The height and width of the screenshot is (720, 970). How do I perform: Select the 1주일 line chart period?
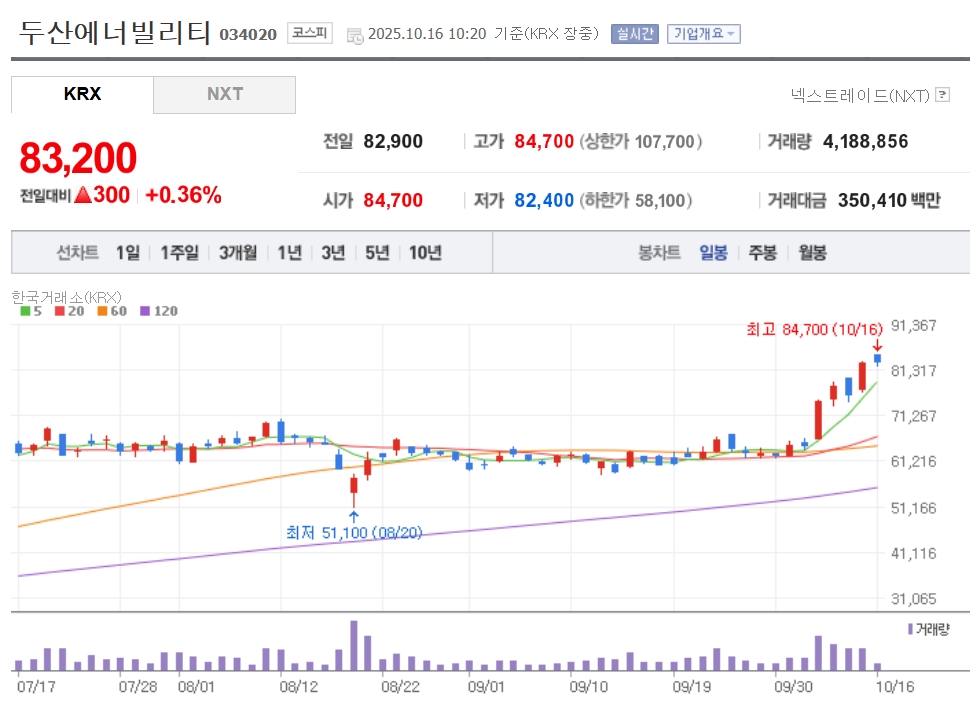179,252
